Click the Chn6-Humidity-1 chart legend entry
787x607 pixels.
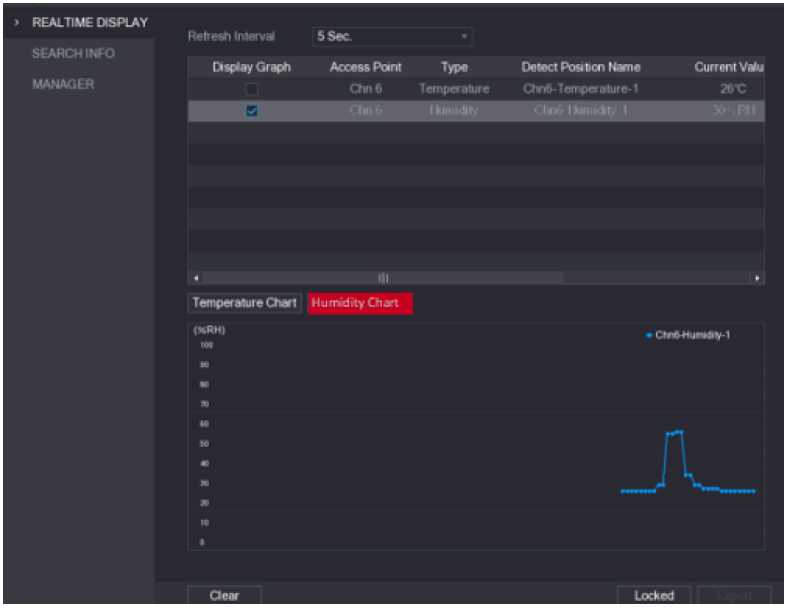pyautogui.click(x=688, y=335)
